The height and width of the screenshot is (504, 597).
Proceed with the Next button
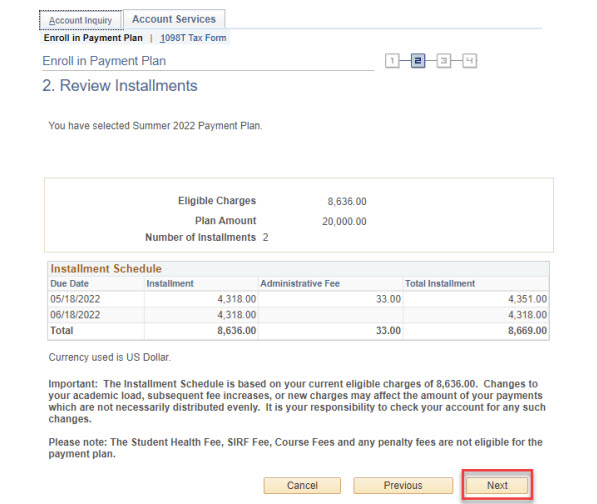(x=497, y=485)
